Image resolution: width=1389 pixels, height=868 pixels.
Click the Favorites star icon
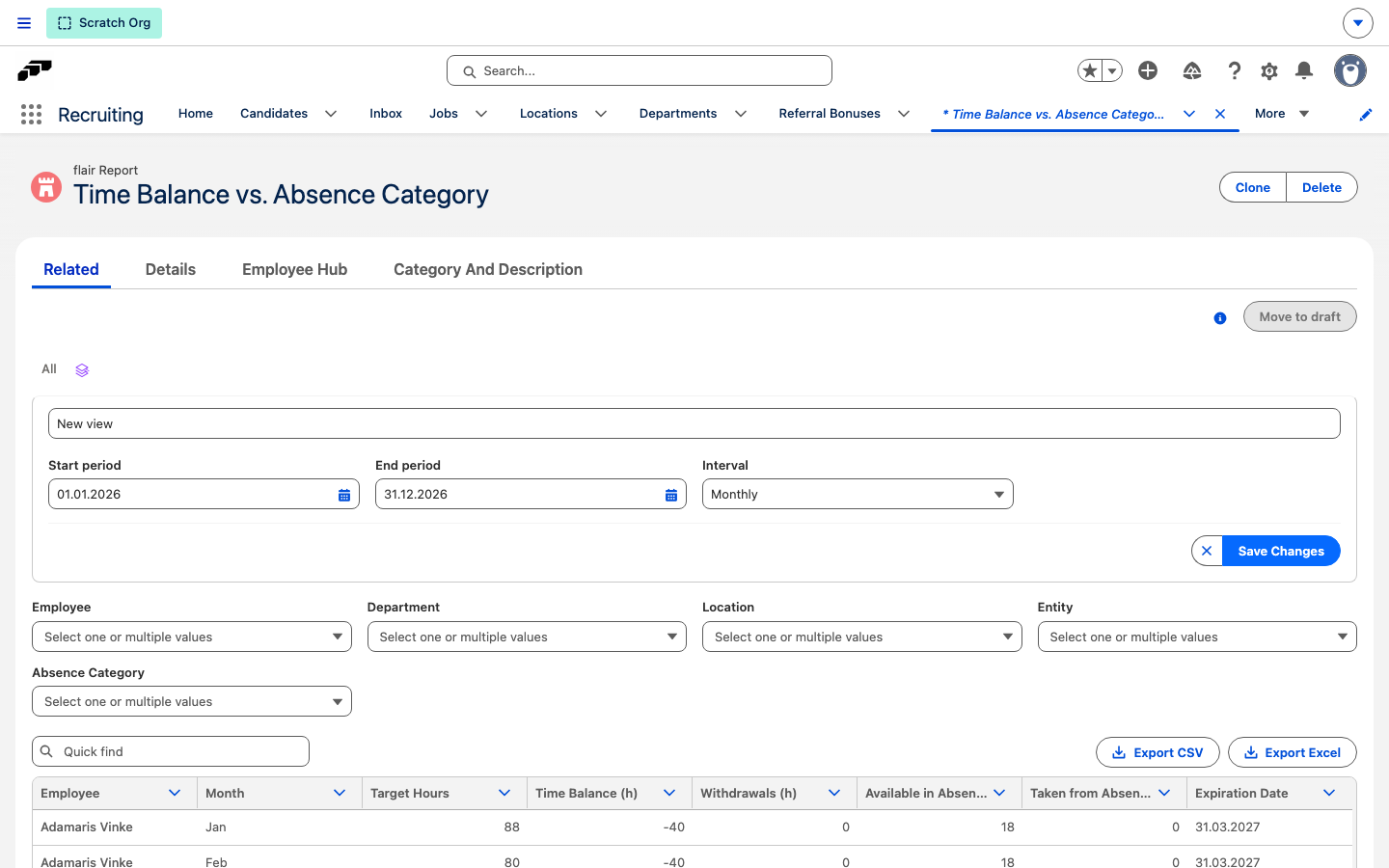(1090, 70)
